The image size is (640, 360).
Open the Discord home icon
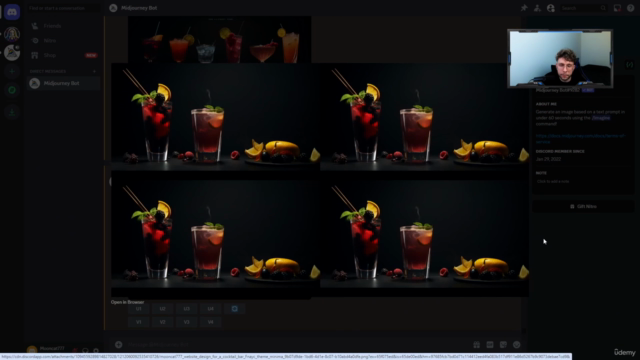point(12,12)
